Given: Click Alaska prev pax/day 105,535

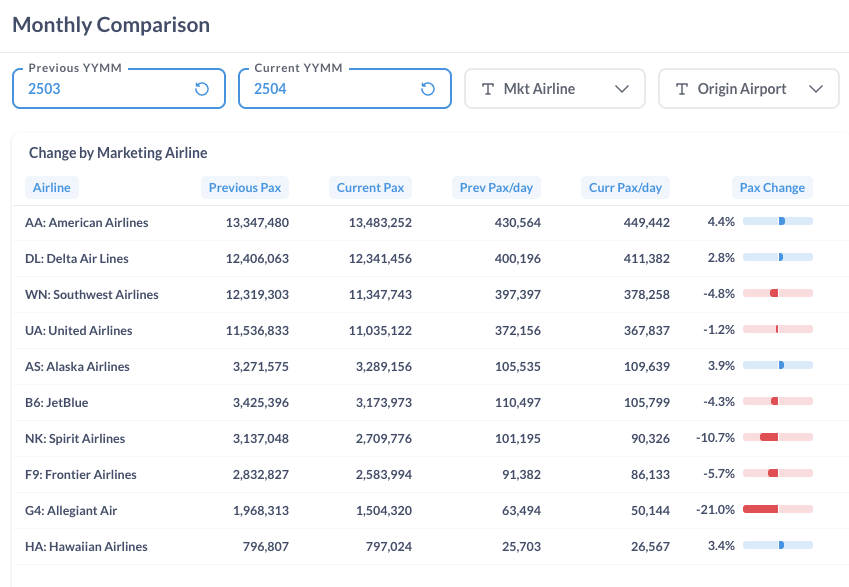Looking at the screenshot, I should pyautogui.click(x=518, y=367).
